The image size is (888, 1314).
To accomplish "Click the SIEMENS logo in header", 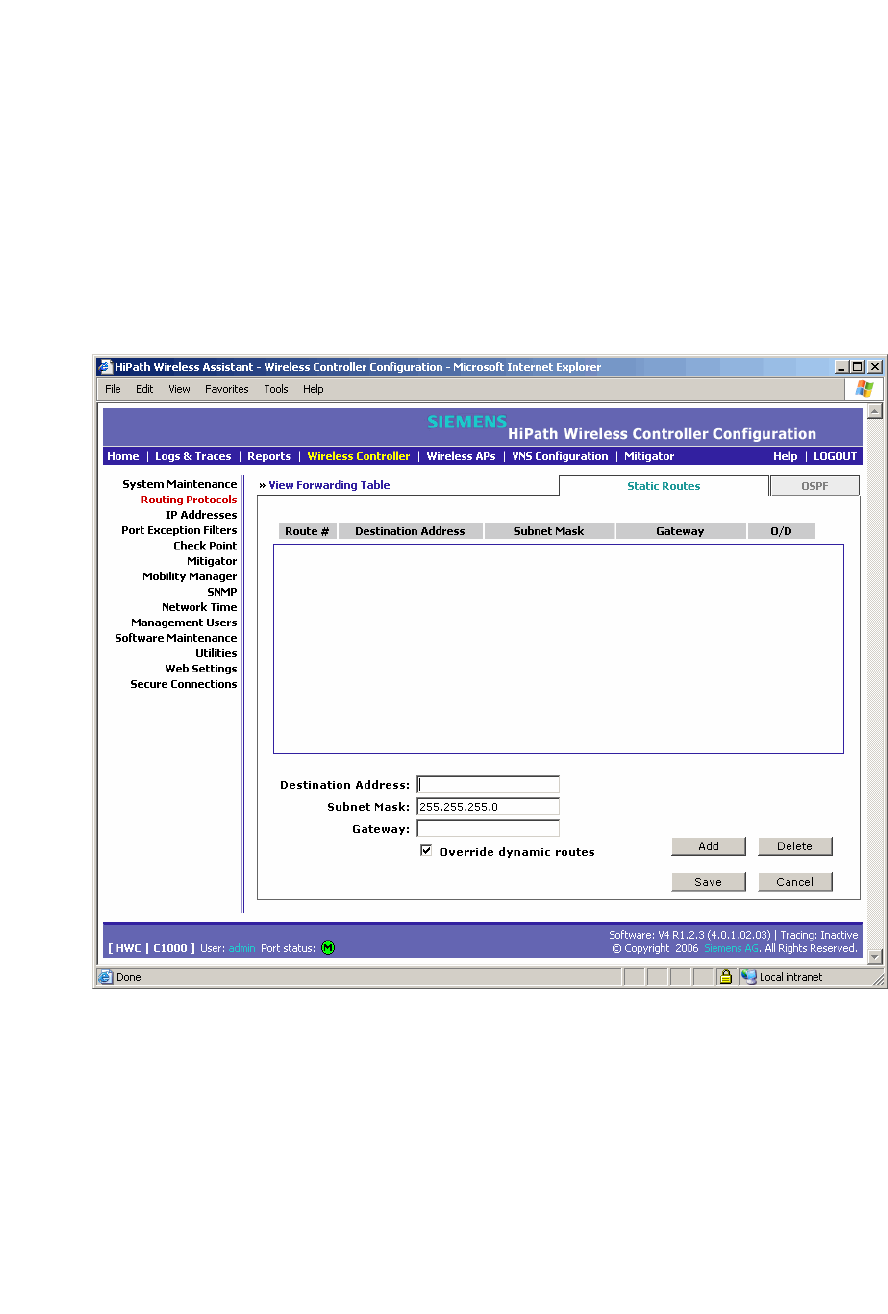I will [x=467, y=422].
